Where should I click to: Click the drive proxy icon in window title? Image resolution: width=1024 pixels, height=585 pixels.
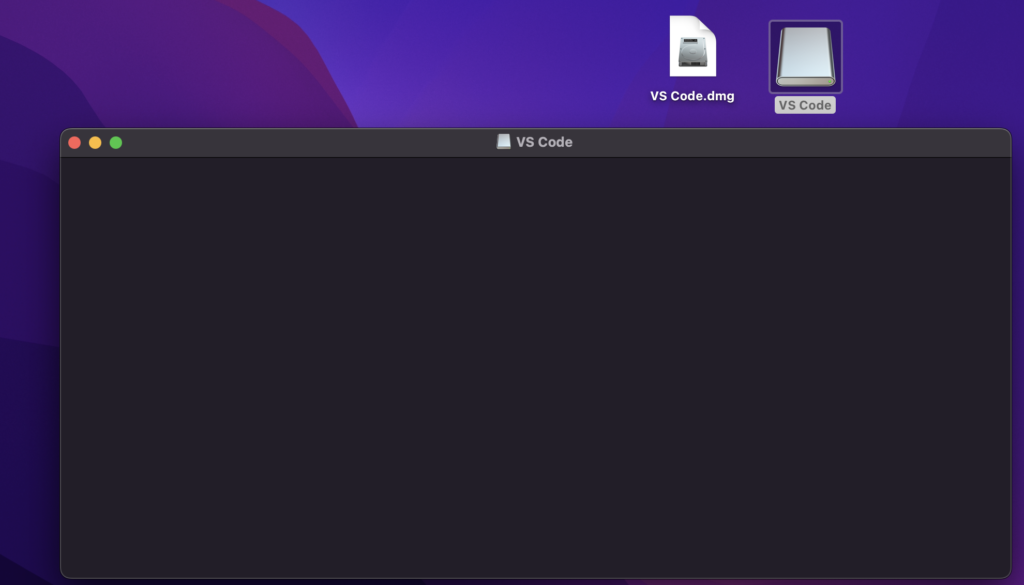pyautogui.click(x=504, y=142)
